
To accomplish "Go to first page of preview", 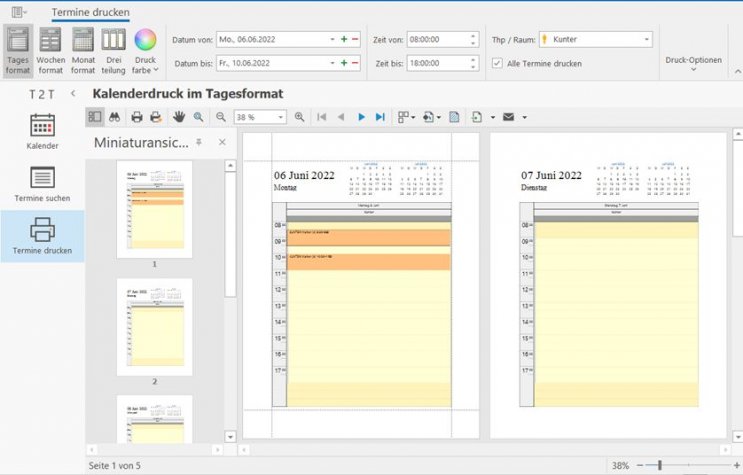I will tap(321, 117).
